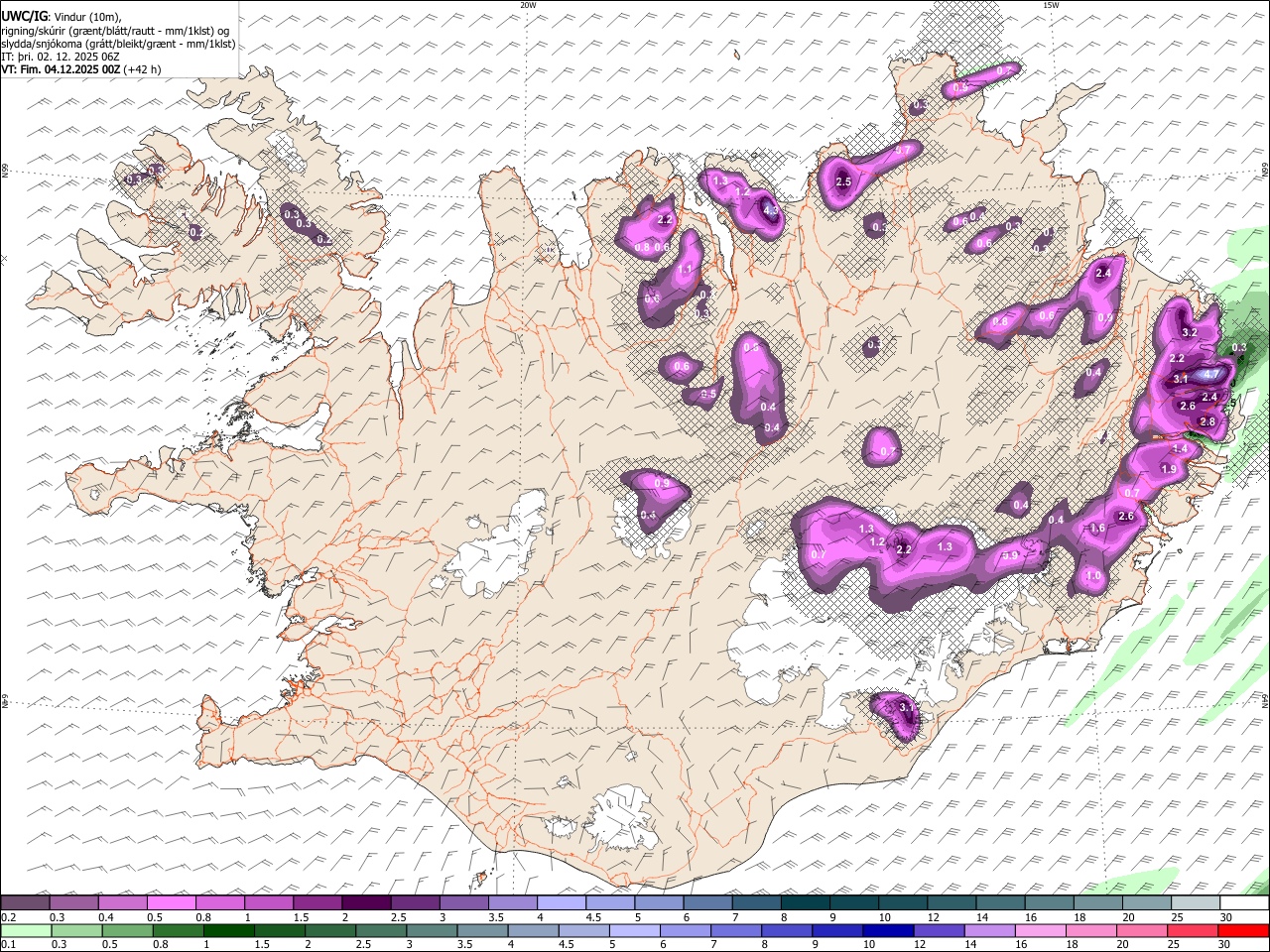Viewport: 1270px width, 952px height.
Task: Click the 1.4 snowfall value on the map
Action: [x=1180, y=449]
